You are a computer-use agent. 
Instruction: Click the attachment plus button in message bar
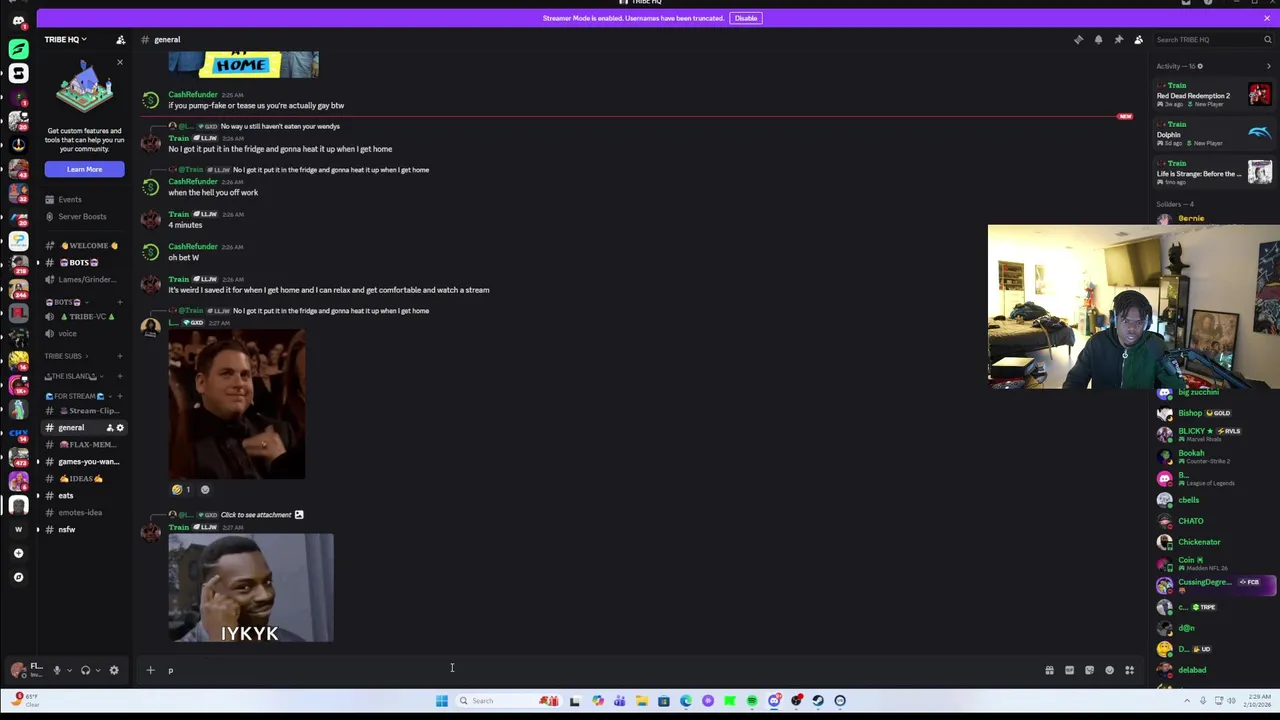[x=150, y=670]
